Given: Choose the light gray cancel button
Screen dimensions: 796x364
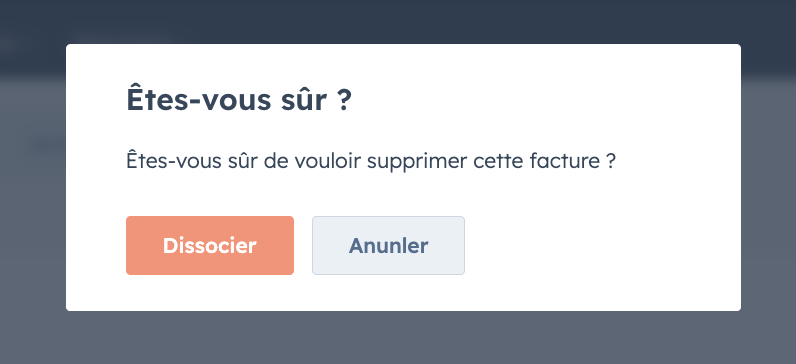Looking at the screenshot, I should coord(388,246).
